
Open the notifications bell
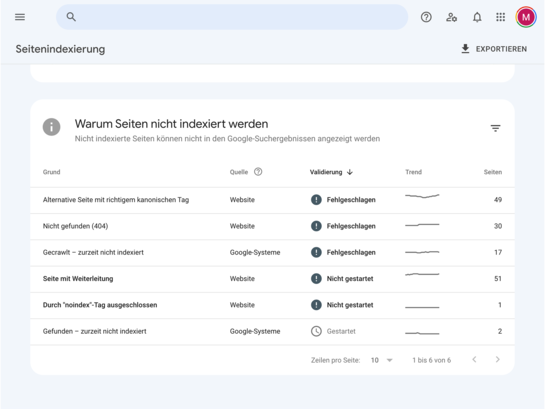tap(477, 17)
